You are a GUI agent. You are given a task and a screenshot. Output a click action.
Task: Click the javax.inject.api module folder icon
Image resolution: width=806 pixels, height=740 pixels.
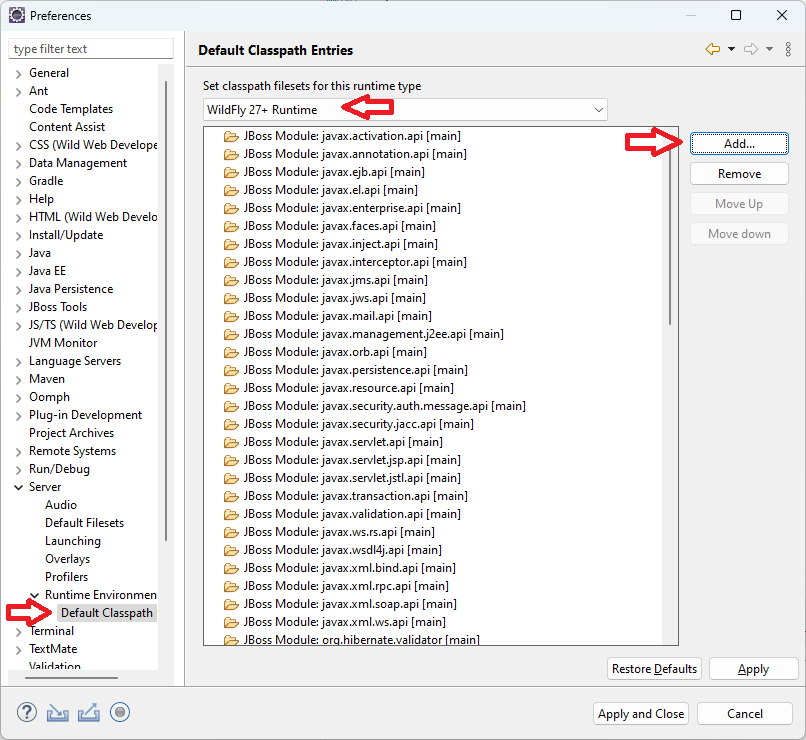click(231, 244)
